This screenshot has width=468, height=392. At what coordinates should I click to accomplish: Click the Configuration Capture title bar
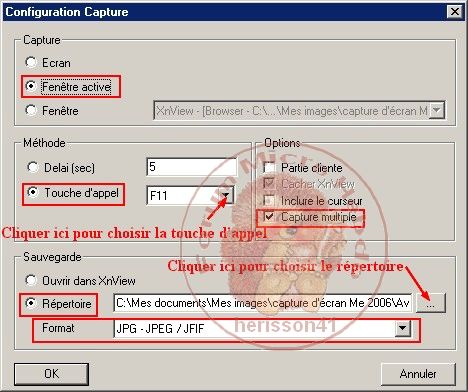tap(233, 12)
